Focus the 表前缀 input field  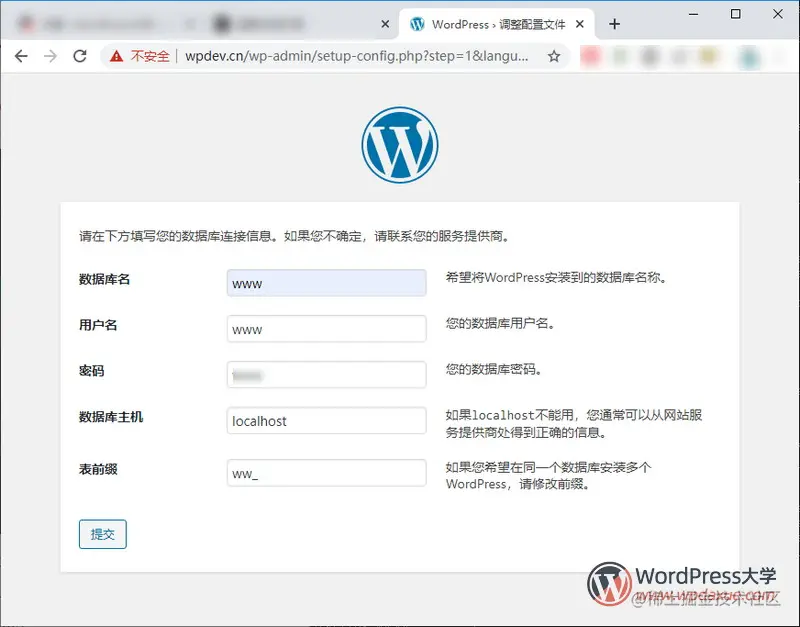[x=327, y=473]
